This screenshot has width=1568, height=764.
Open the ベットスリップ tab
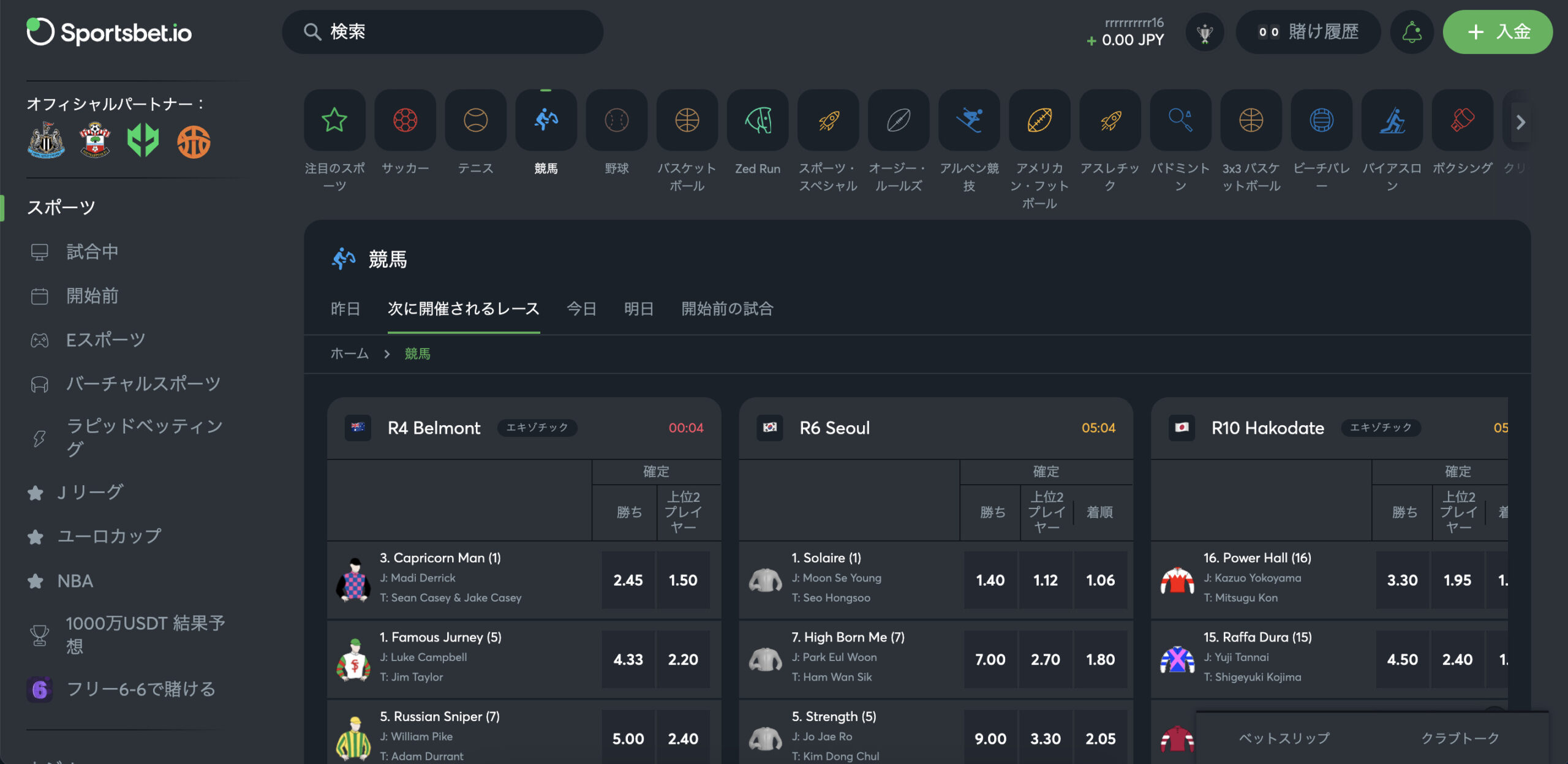click(x=1284, y=738)
